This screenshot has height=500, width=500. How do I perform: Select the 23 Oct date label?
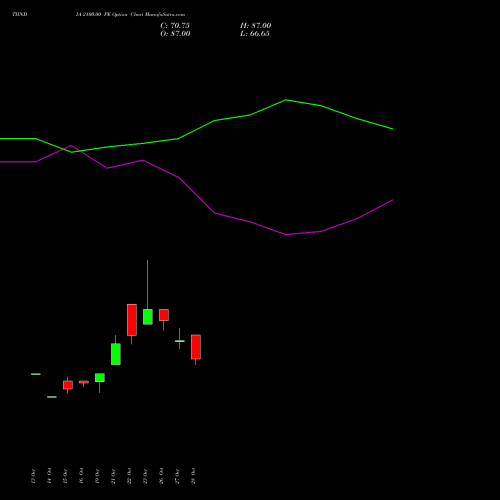pyautogui.click(x=145, y=476)
